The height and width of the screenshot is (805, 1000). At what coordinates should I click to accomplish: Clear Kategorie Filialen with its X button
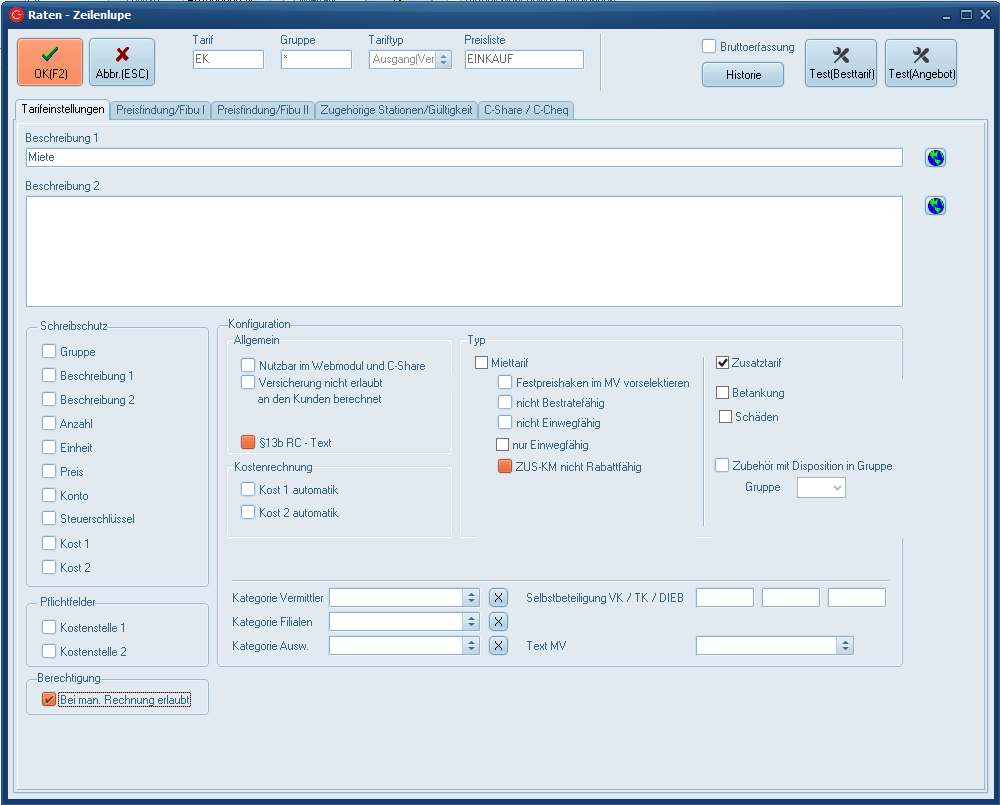pos(498,622)
